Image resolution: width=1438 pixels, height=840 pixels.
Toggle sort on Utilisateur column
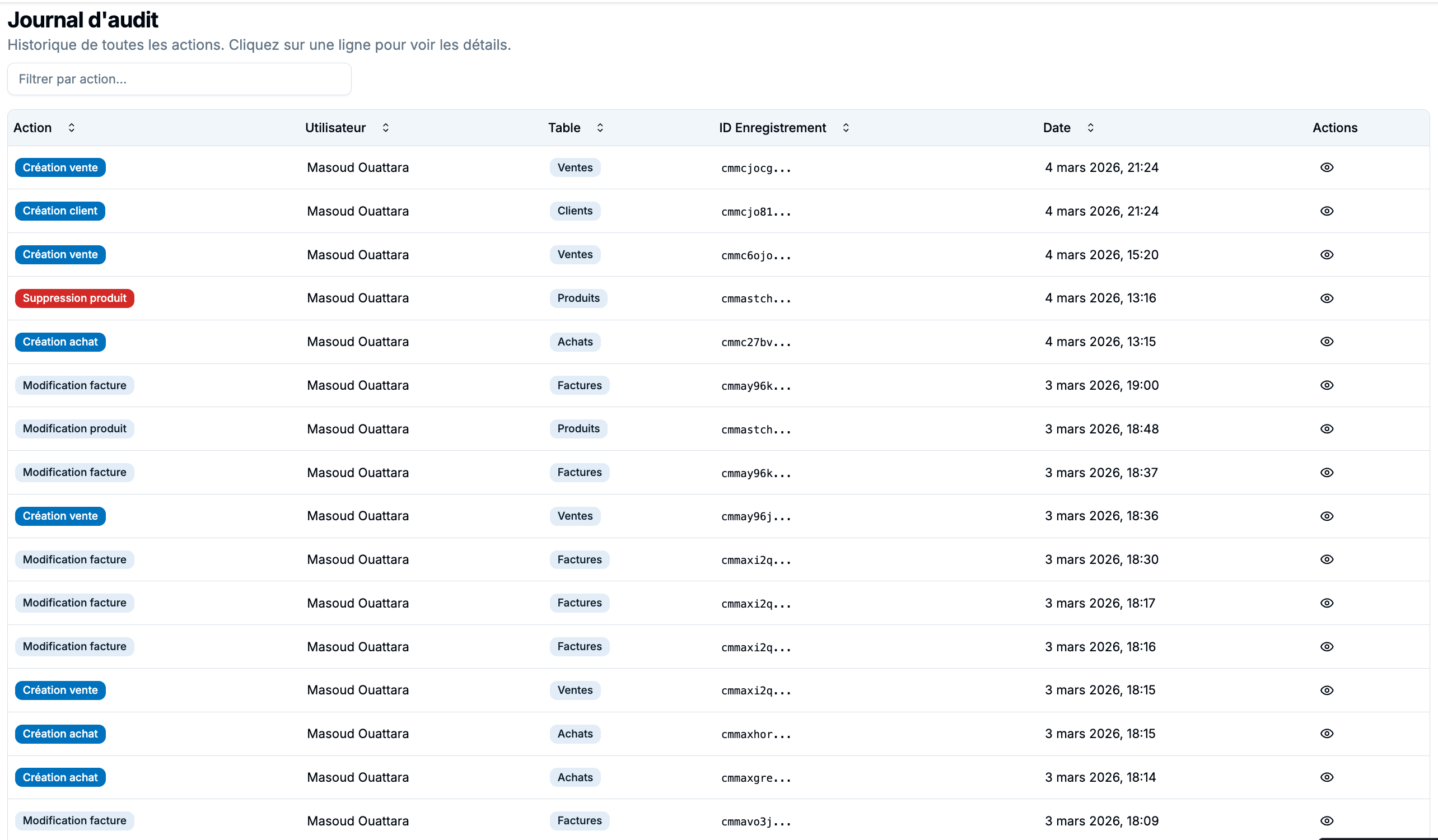point(385,128)
